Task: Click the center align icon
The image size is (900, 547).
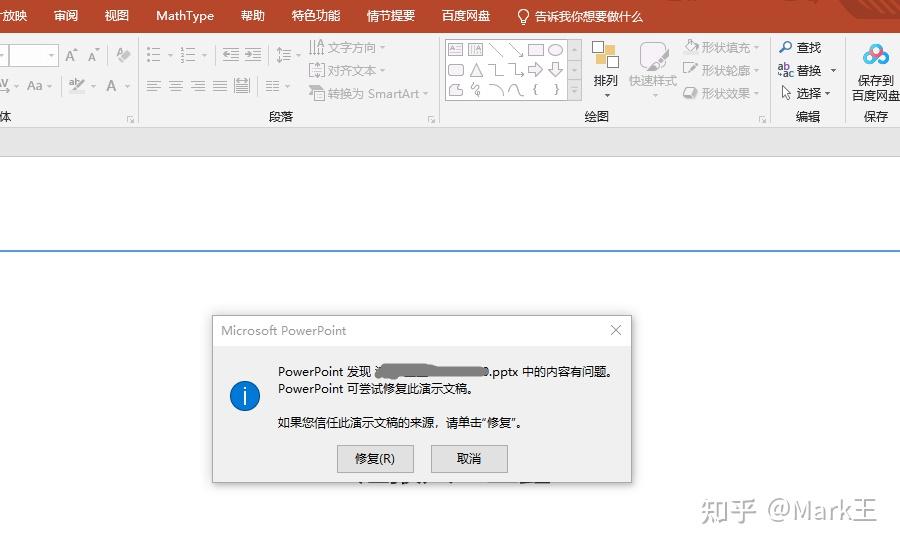Action: [176, 86]
